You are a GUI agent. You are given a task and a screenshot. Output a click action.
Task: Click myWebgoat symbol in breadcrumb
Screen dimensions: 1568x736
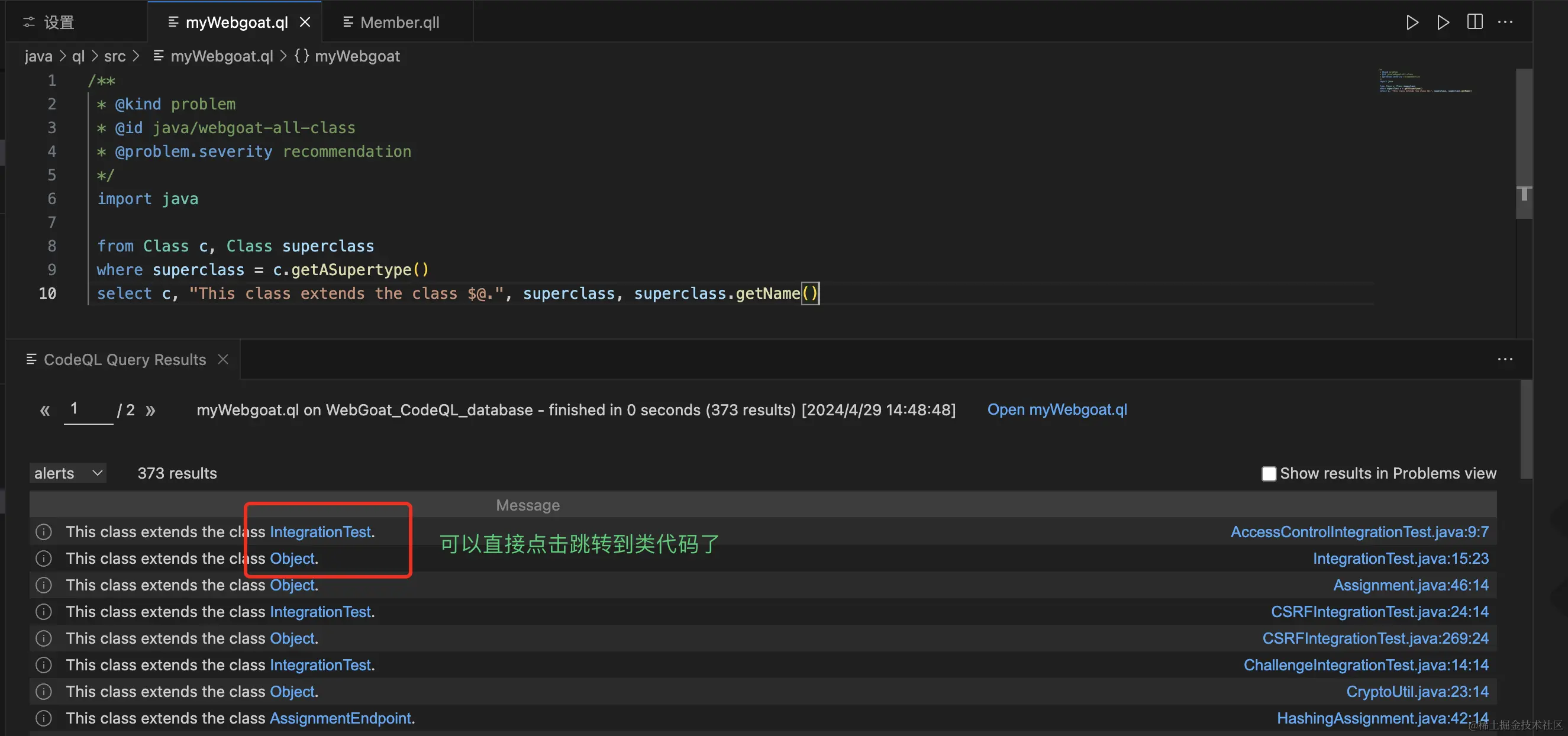[x=357, y=56]
